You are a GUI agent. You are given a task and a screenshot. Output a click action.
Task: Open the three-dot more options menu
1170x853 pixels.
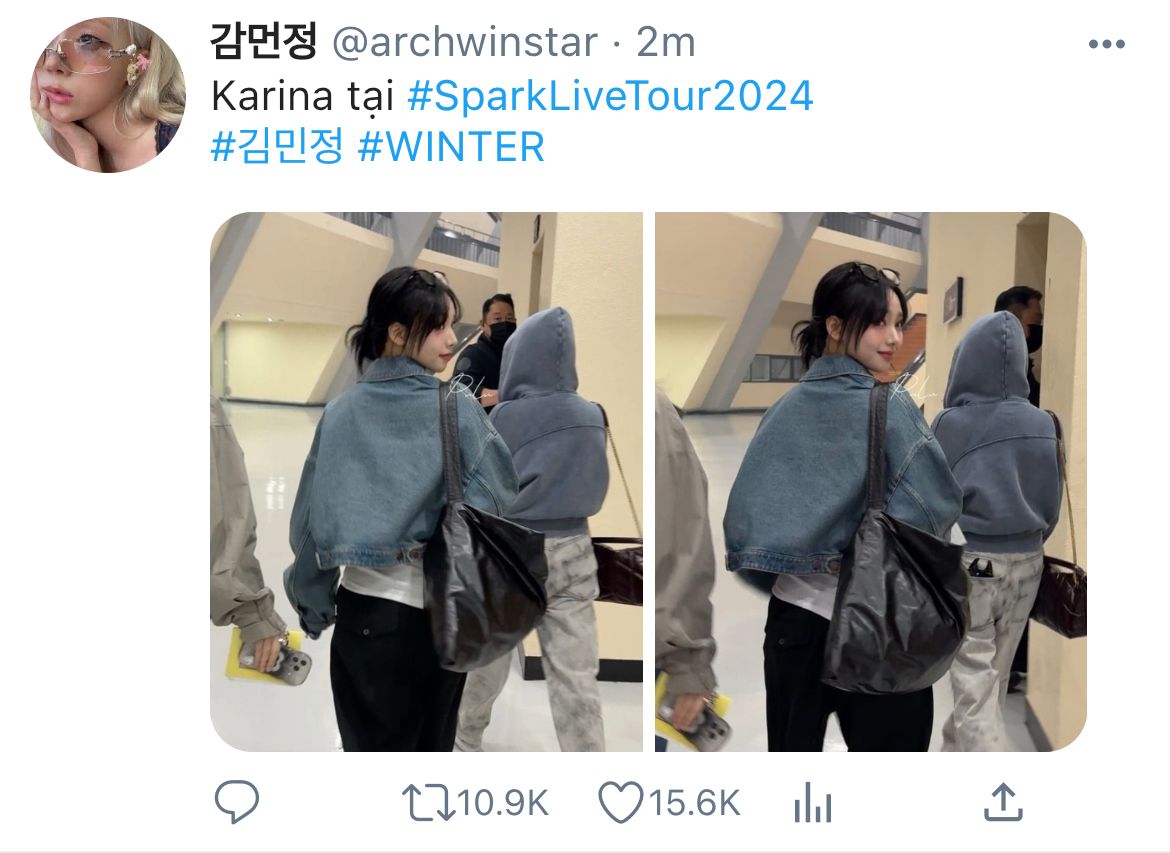click(x=1107, y=44)
